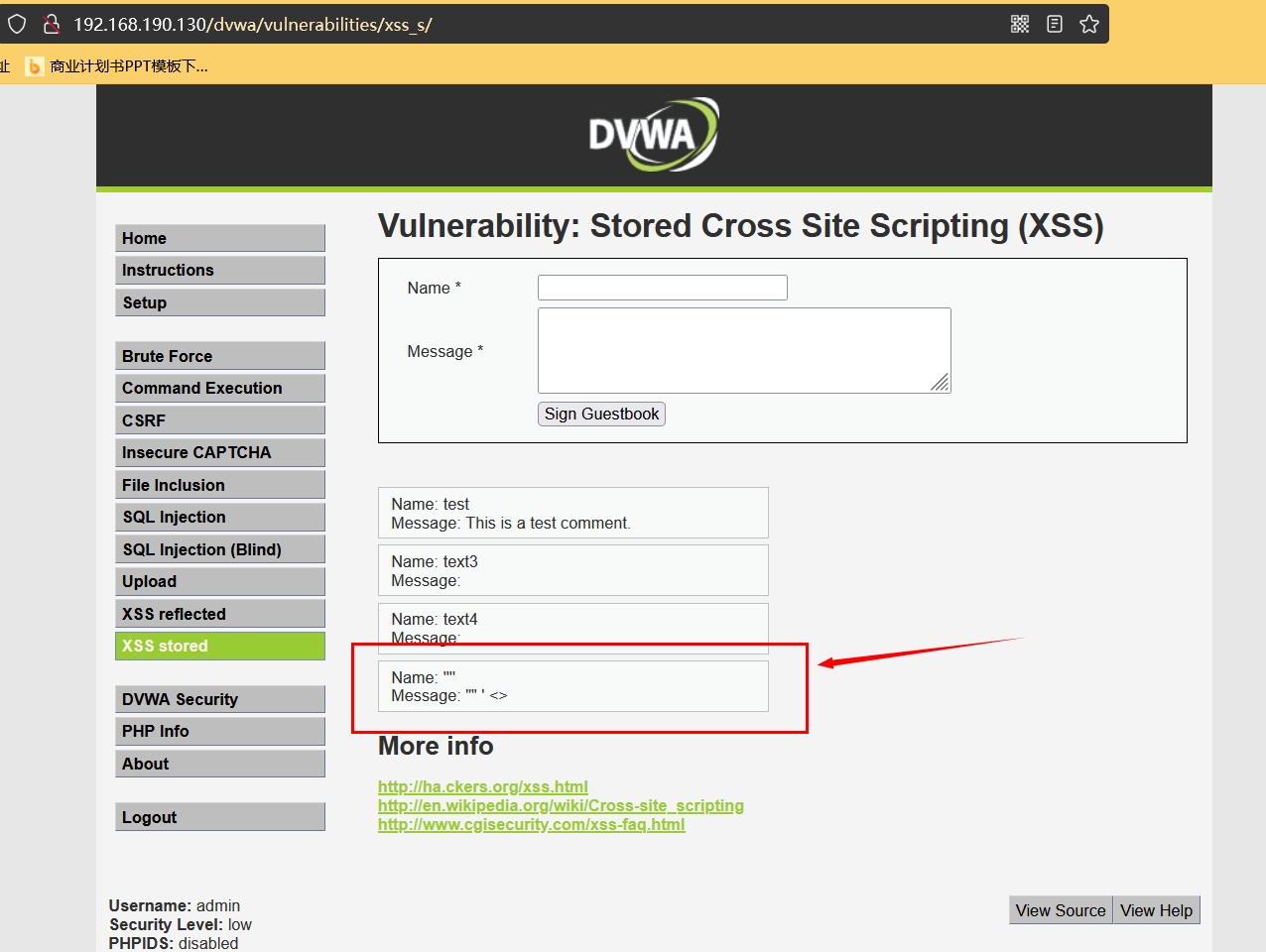Open the ha.ckers.org xss link
The width and height of the screenshot is (1266, 952).
click(x=483, y=786)
